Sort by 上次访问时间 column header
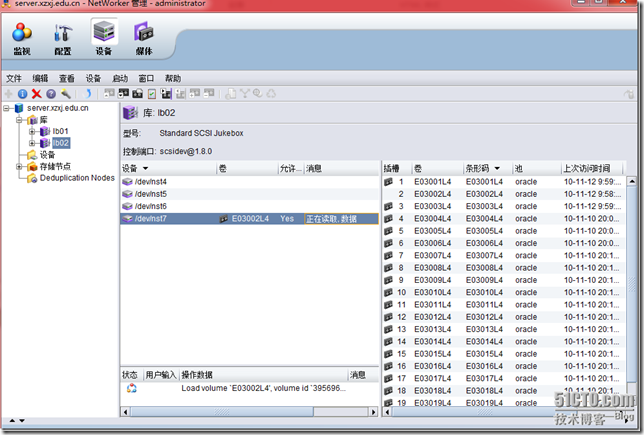 (592, 168)
